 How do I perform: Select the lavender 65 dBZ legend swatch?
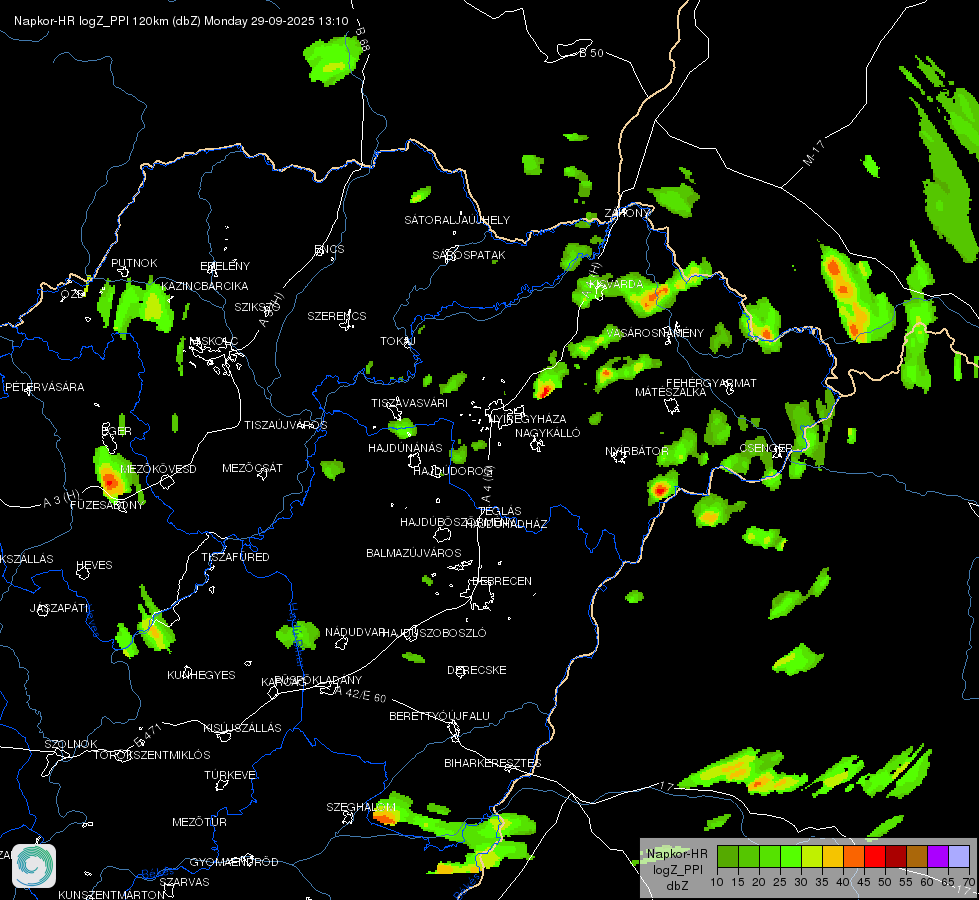point(959,857)
